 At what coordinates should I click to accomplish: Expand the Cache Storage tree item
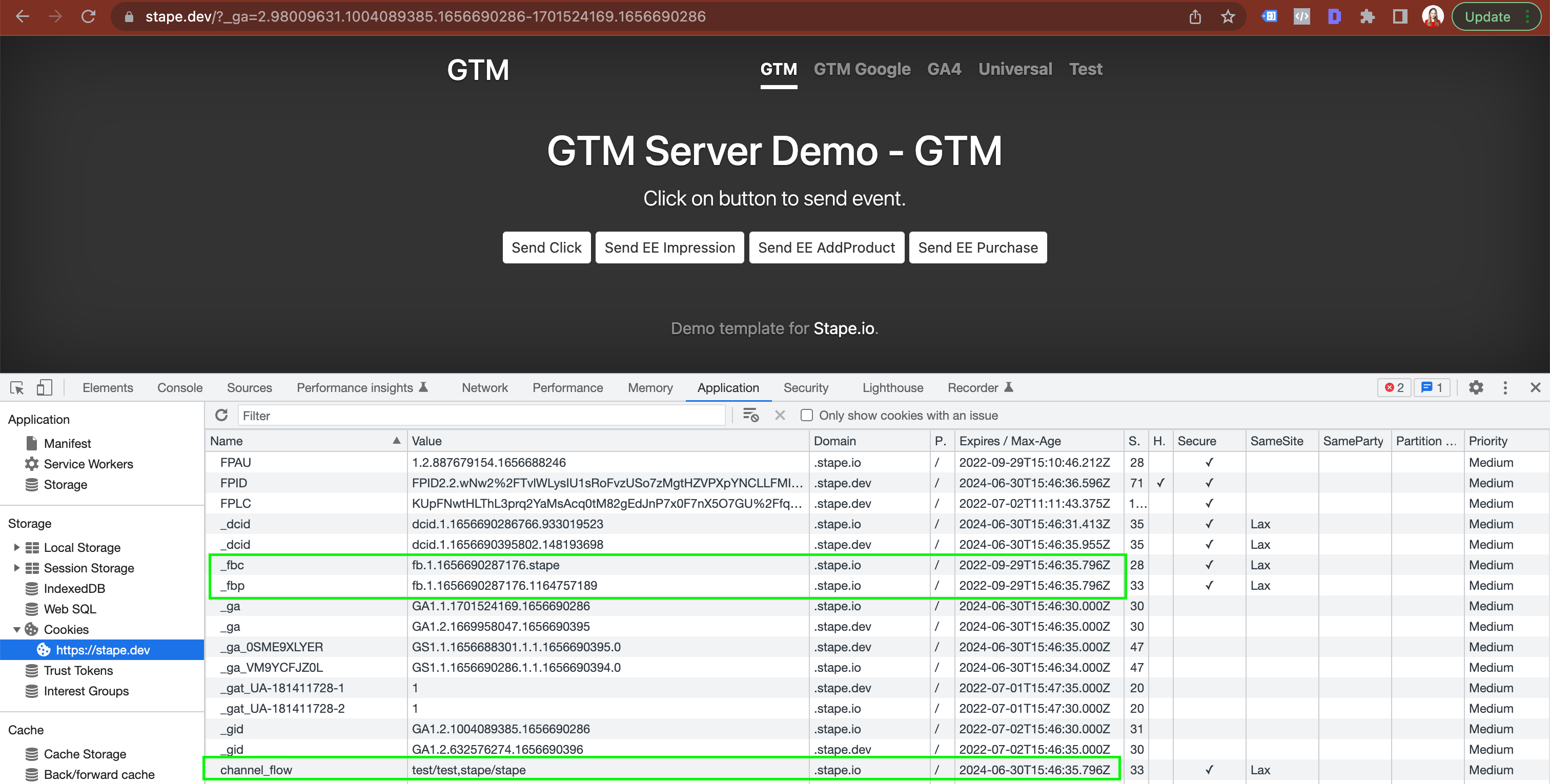pyautogui.click(x=14, y=750)
